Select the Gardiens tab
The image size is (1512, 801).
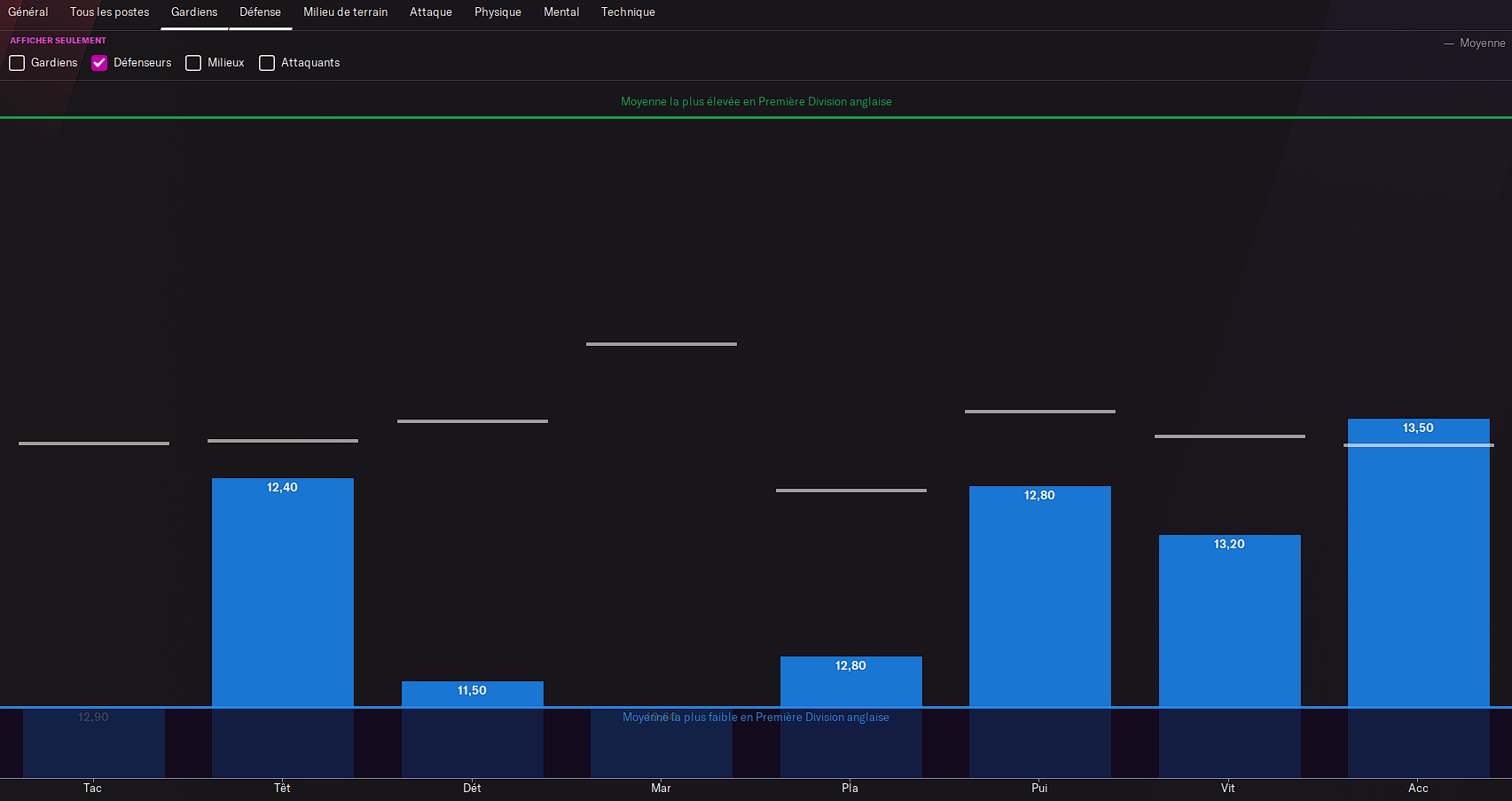pos(194,12)
